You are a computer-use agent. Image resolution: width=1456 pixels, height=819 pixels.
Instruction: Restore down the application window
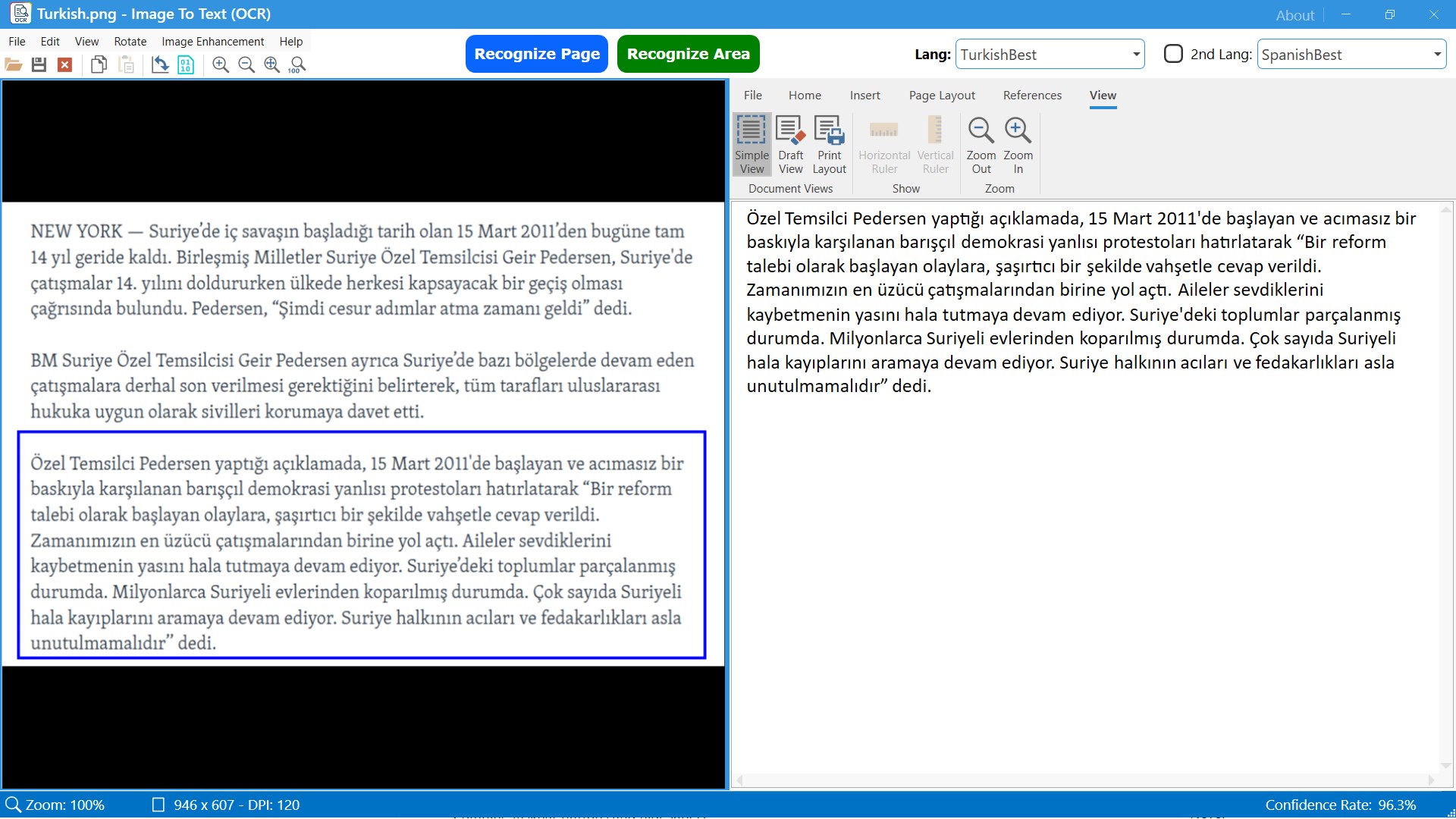pyautogui.click(x=1390, y=14)
